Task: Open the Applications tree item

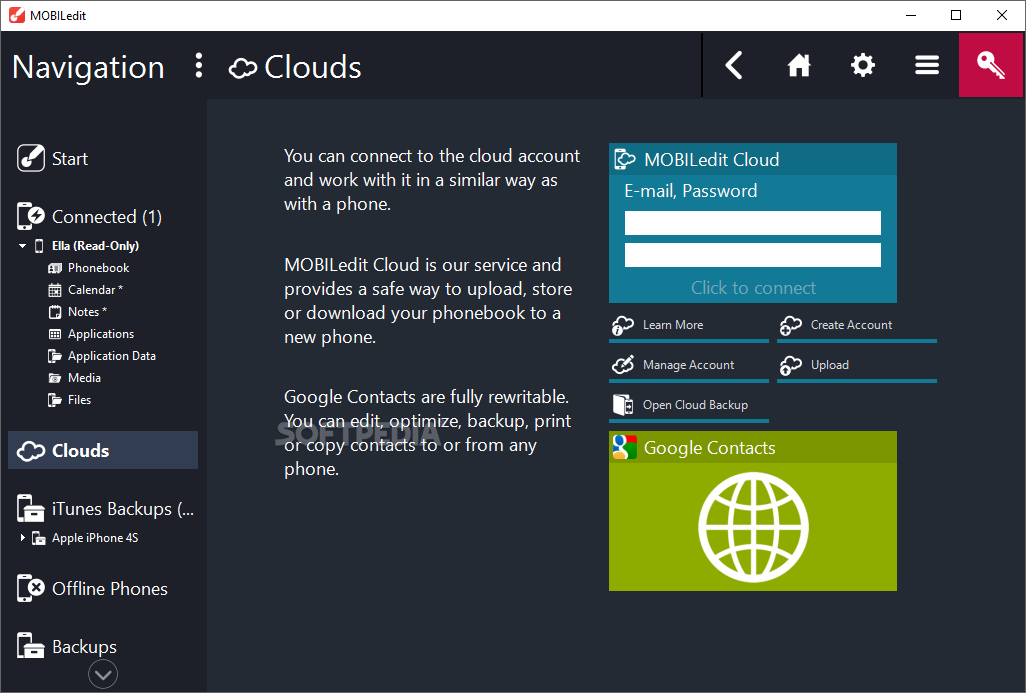Action: click(101, 334)
